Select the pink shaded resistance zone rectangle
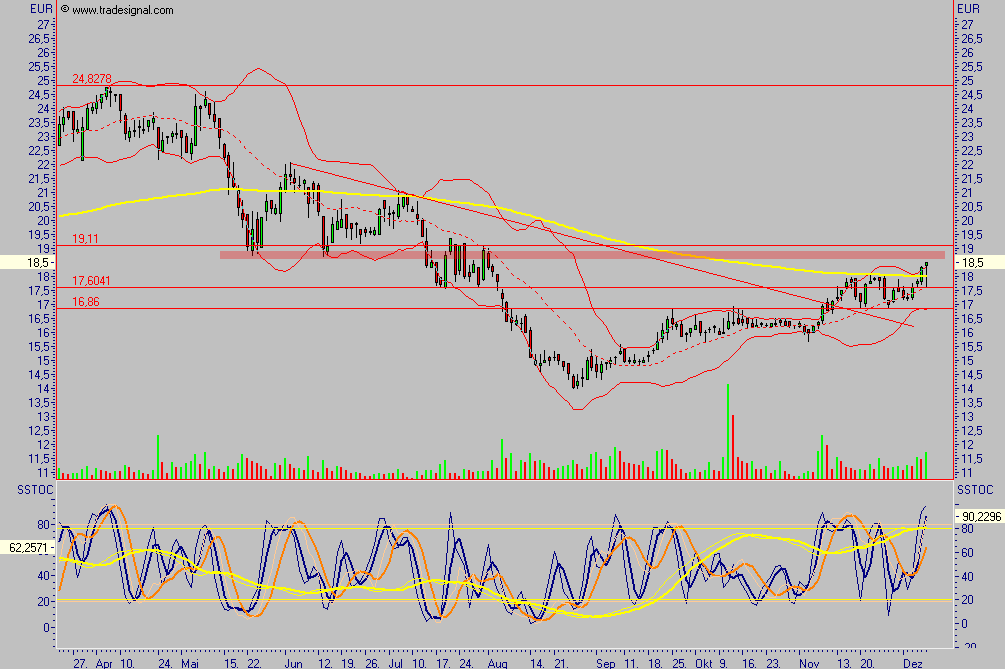 tap(580, 255)
